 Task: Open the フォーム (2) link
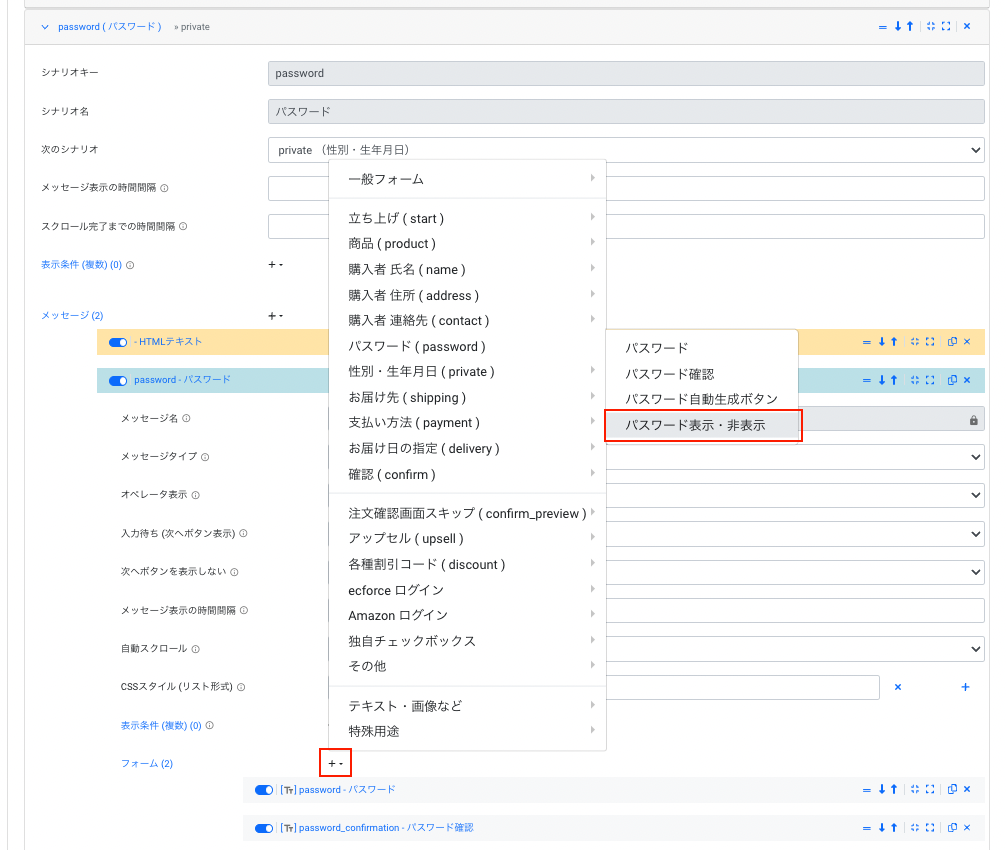pyautogui.click(x=147, y=764)
